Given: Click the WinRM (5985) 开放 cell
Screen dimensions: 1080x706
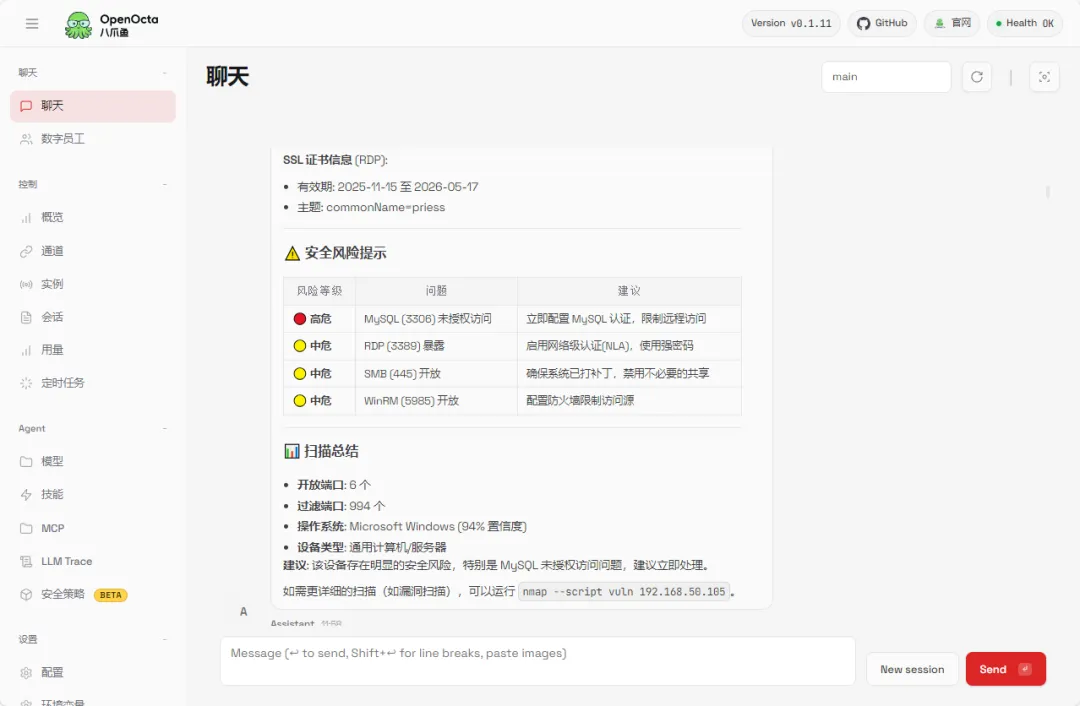Looking at the screenshot, I should point(436,401).
